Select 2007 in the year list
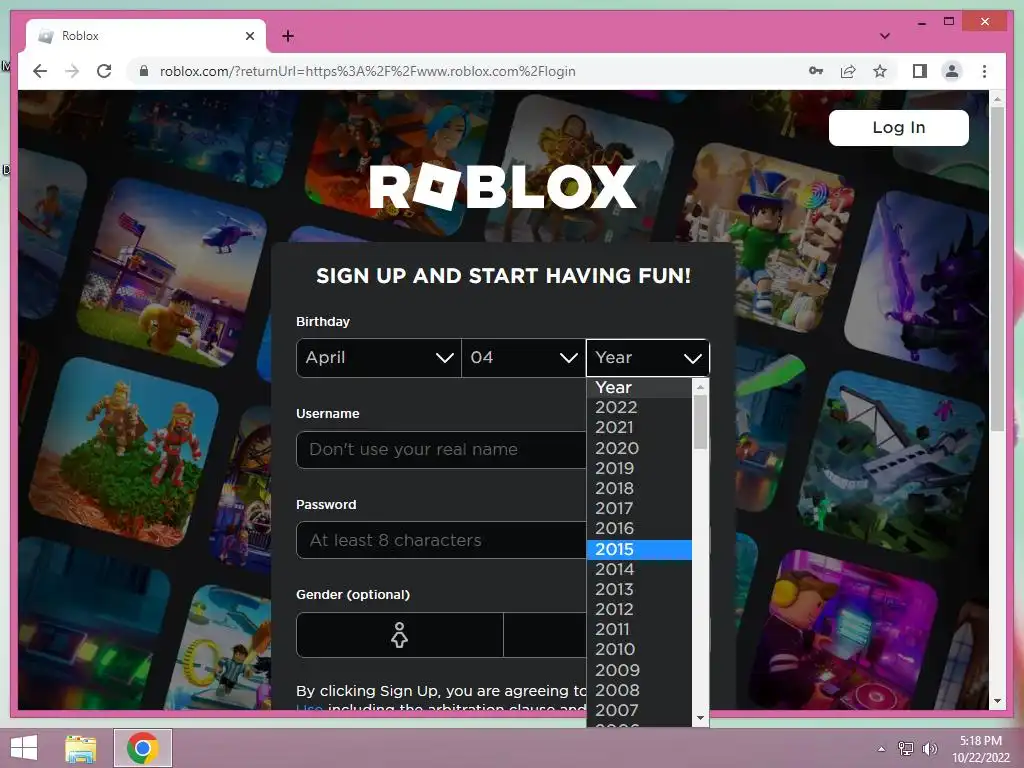The height and width of the screenshot is (768, 1024). [x=639, y=710]
